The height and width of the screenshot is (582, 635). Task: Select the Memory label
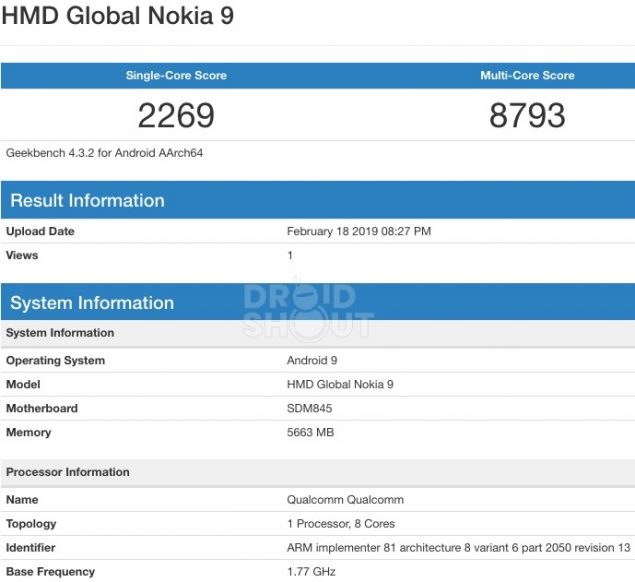click(x=28, y=433)
